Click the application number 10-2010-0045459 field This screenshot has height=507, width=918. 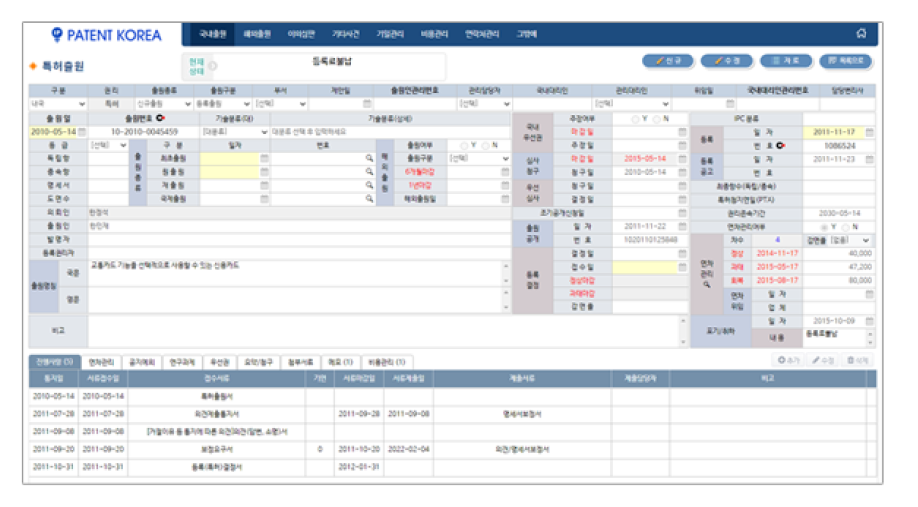coord(144,132)
